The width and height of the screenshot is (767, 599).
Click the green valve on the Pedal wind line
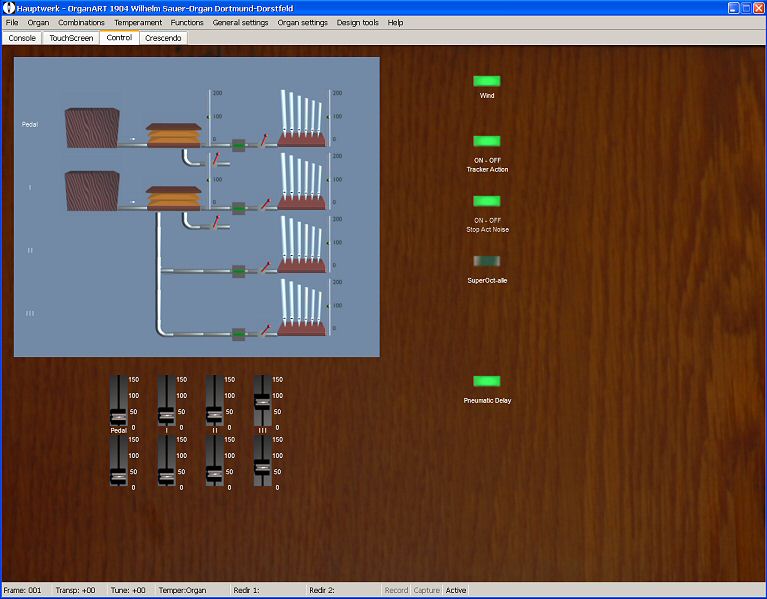(x=238, y=145)
